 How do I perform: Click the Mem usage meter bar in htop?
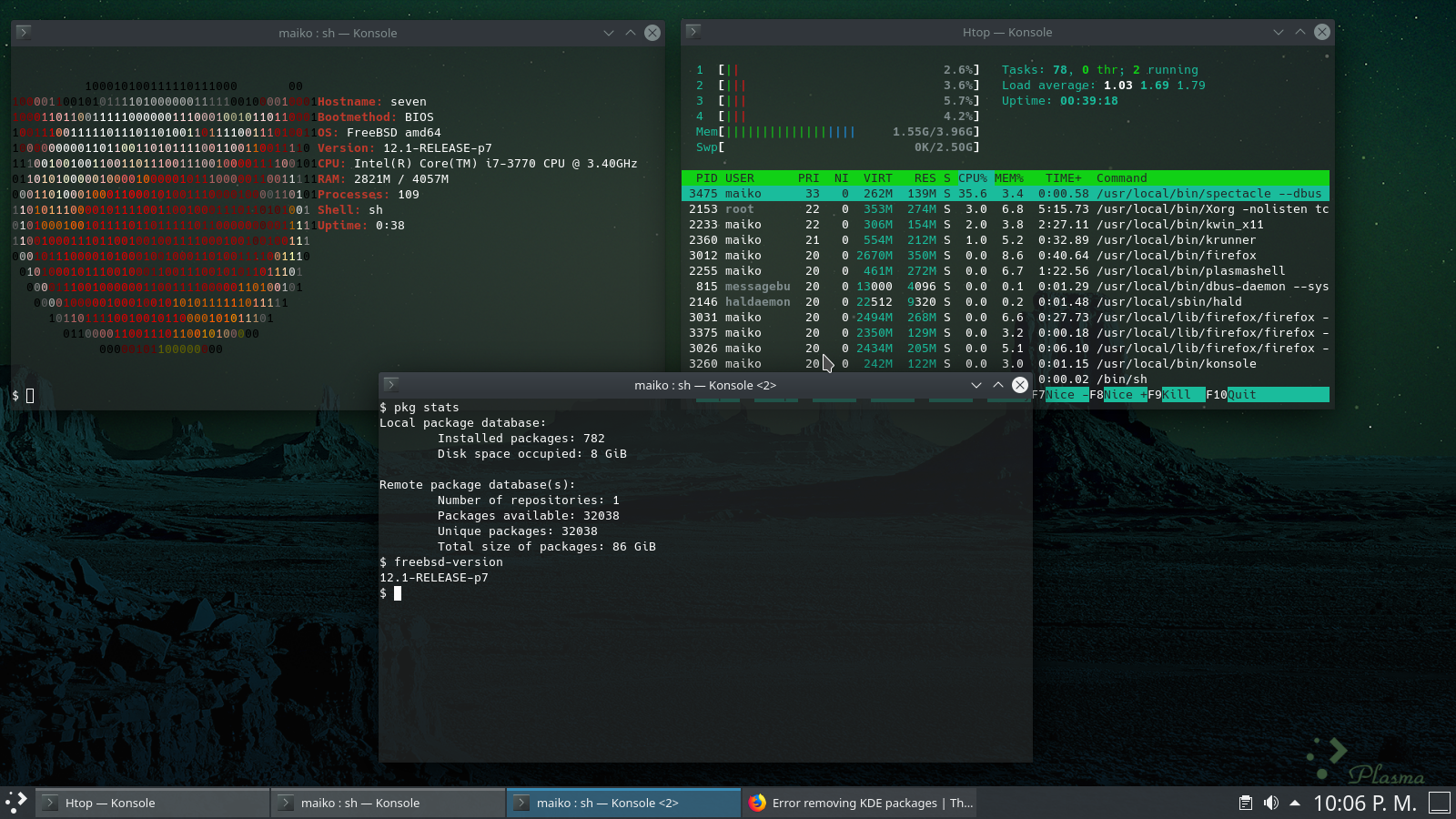click(x=838, y=132)
